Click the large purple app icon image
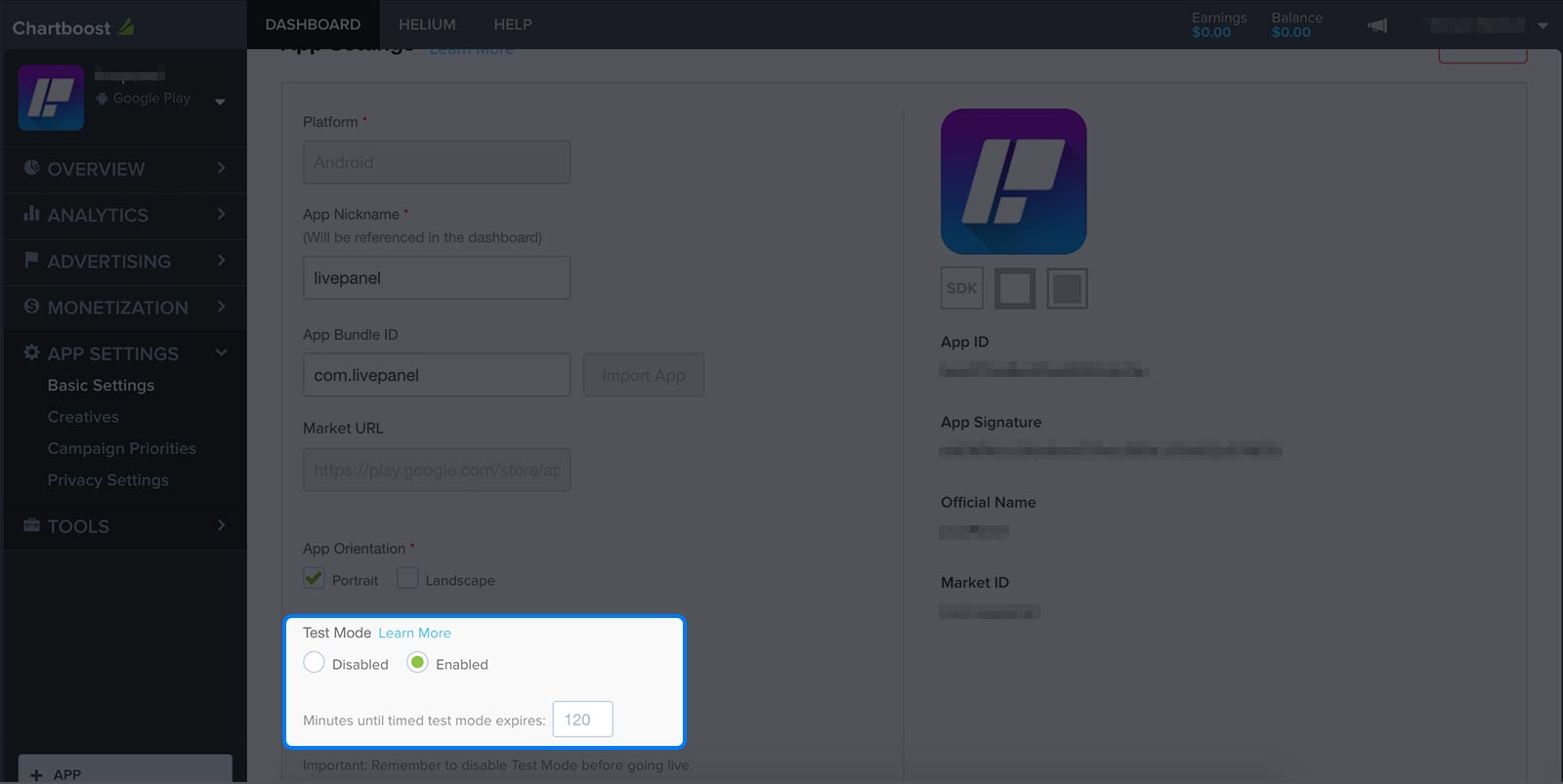Image resolution: width=1563 pixels, height=784 pixels. pos(1013,182)
